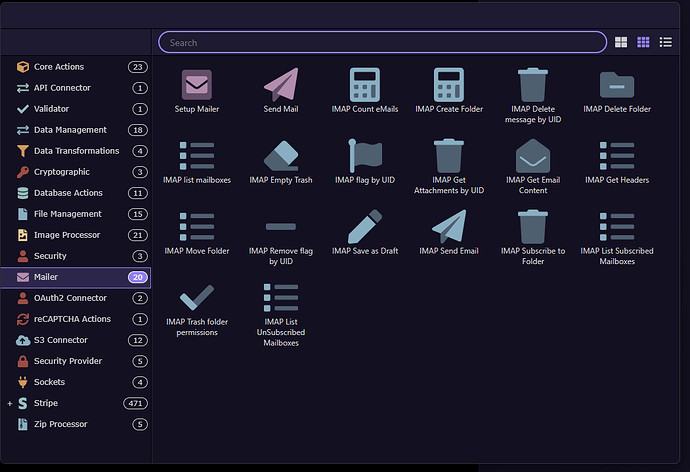Click the Database Actions count badge 11

[138, 193]
